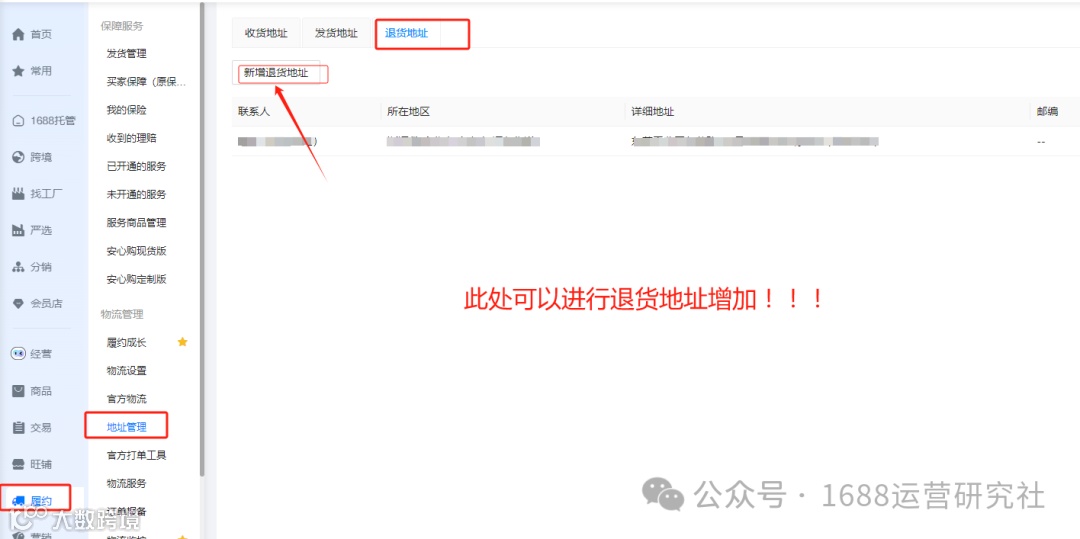This screenshot has width=1080, height=539.
Task: Open 地址管理 in the submenu
Action: click(127, 427)
